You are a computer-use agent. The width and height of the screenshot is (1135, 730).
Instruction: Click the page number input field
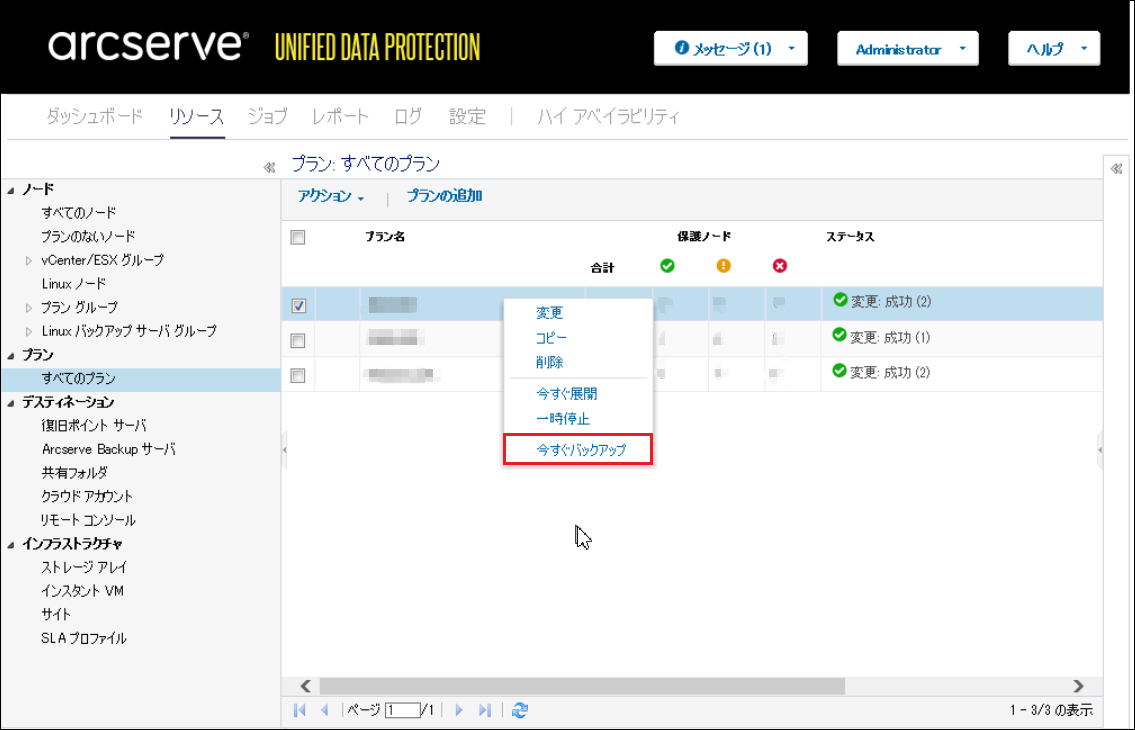[x=402, y=710]
